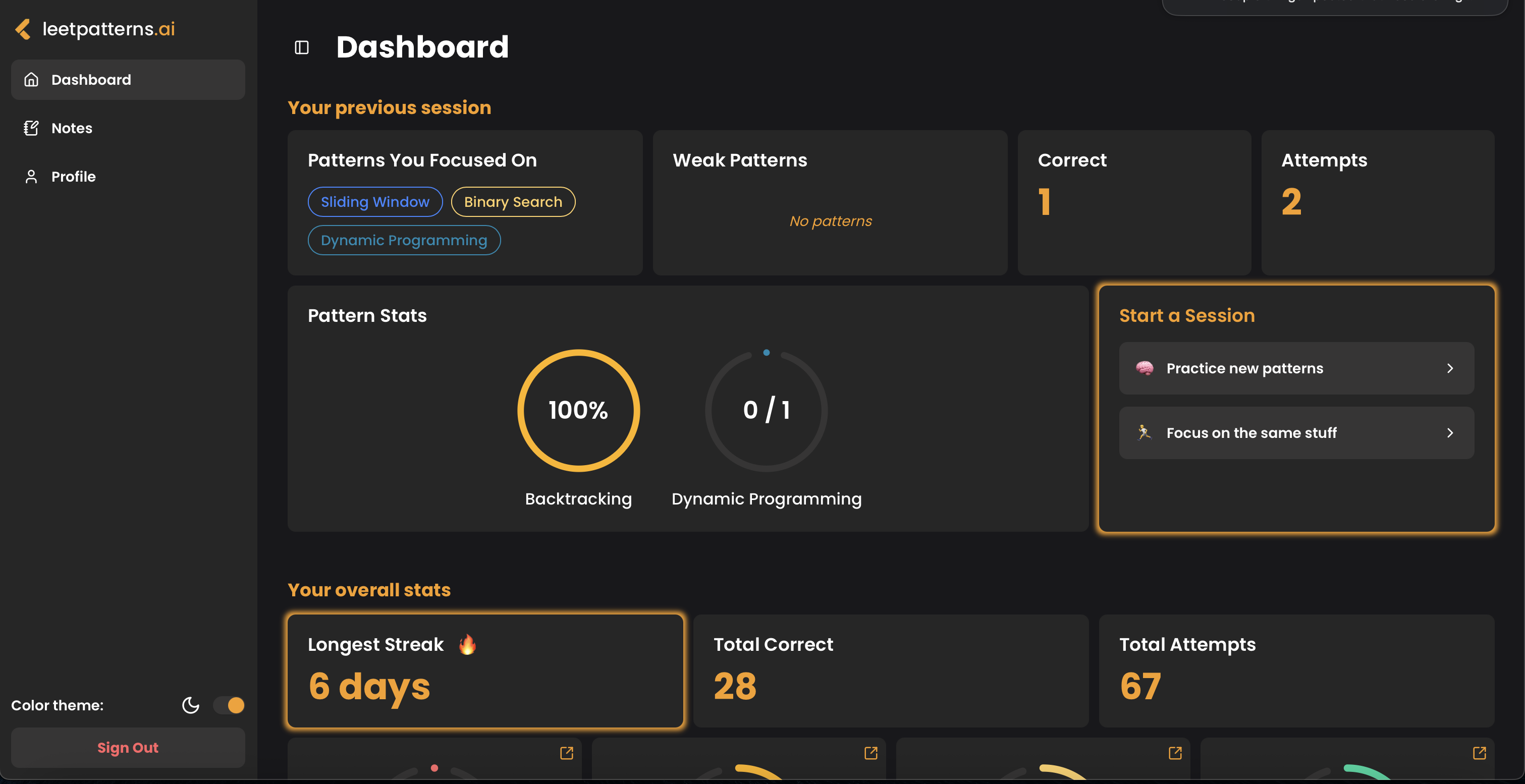Click the Dashboard home icon
This screenshot has width=1525, height=784.
31,79
